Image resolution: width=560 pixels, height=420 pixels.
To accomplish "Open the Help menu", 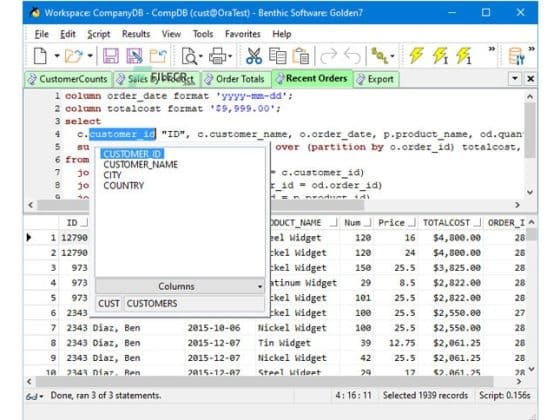I will click(x=282, y=34).
